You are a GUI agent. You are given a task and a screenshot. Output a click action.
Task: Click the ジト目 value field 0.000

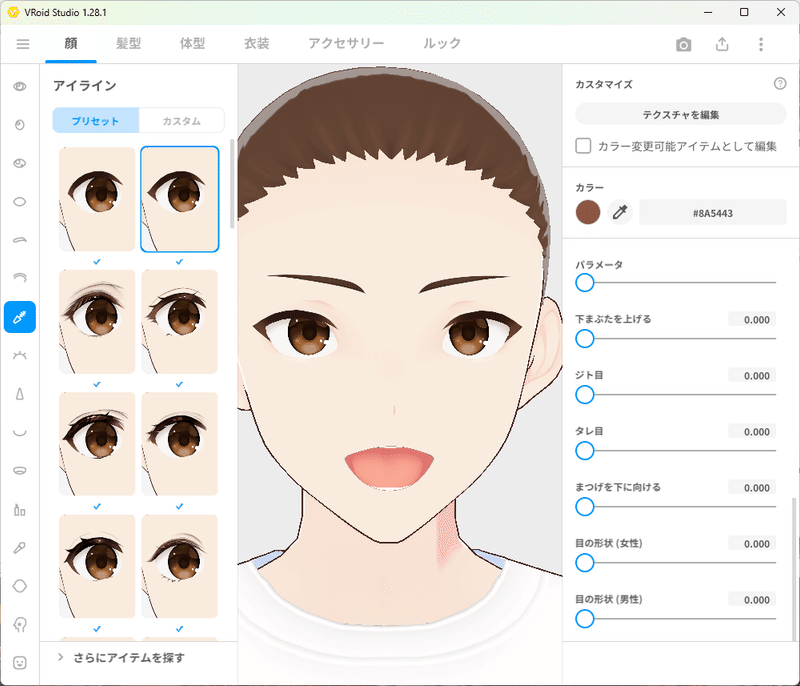[x=752, y=376]
